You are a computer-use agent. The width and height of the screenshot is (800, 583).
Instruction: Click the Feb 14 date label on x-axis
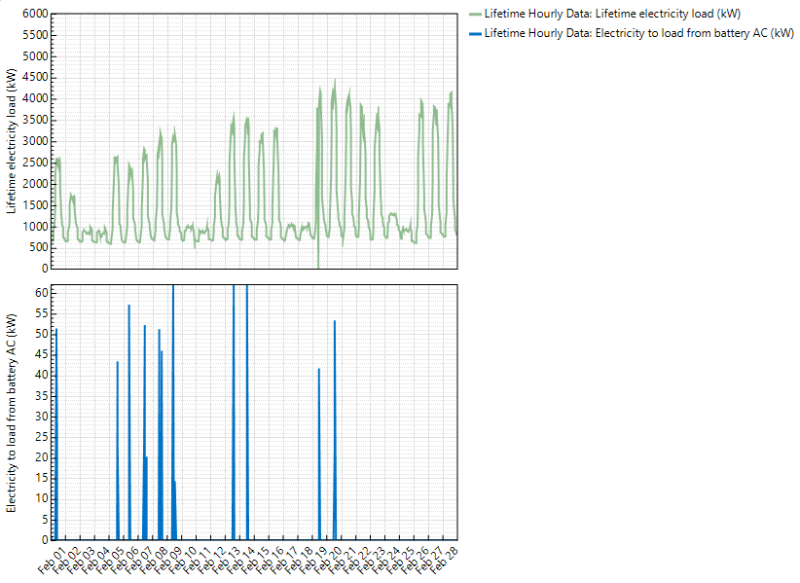coord(246,558)
